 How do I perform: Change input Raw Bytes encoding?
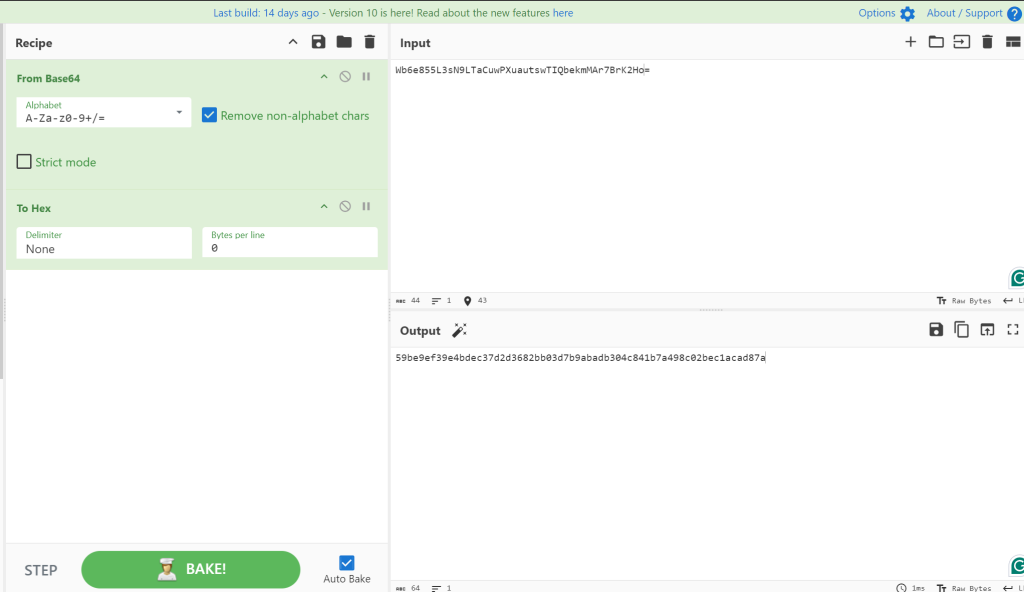[964, 301]
